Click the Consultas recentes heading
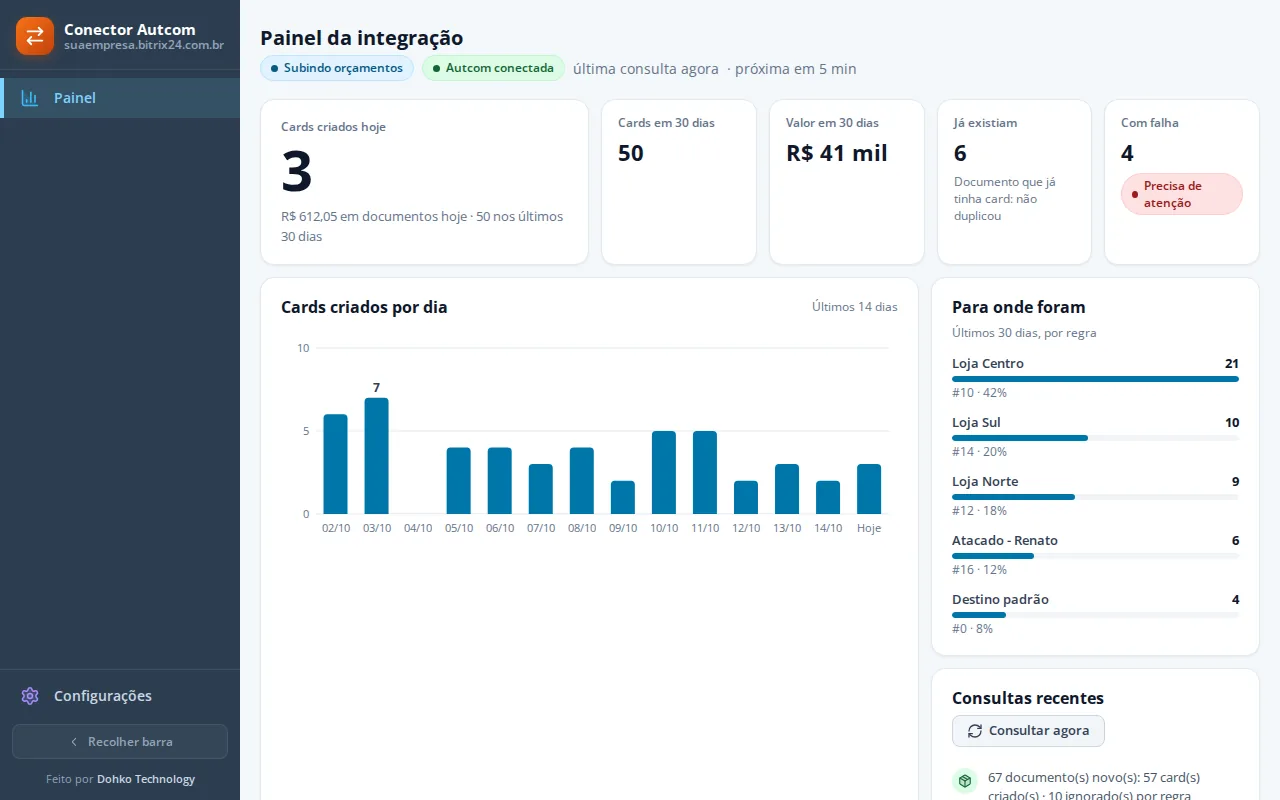1280x800 pixels. 1028,698
